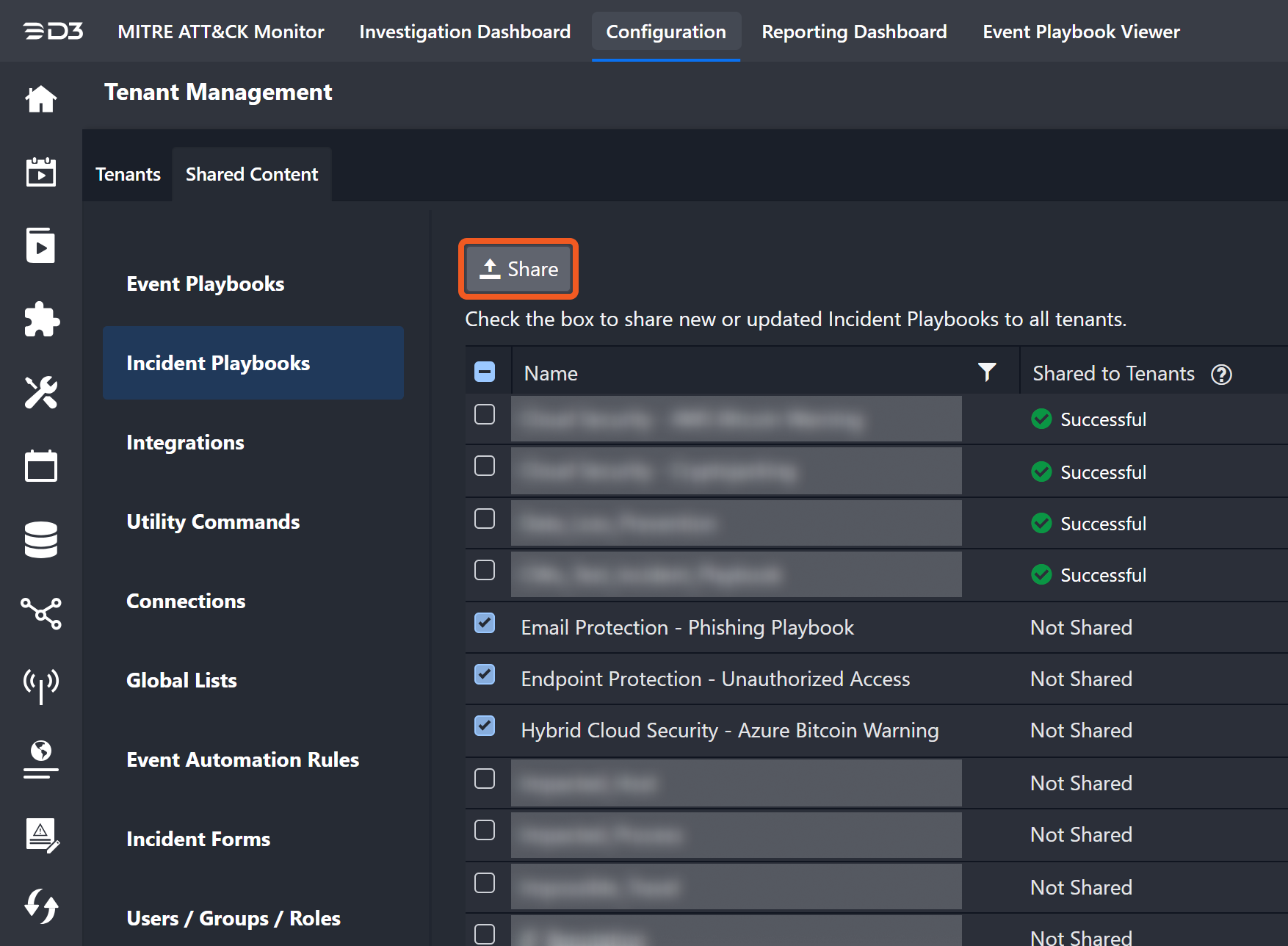
Task: Open the database stack icon
Action: click(x=41, y=540)
